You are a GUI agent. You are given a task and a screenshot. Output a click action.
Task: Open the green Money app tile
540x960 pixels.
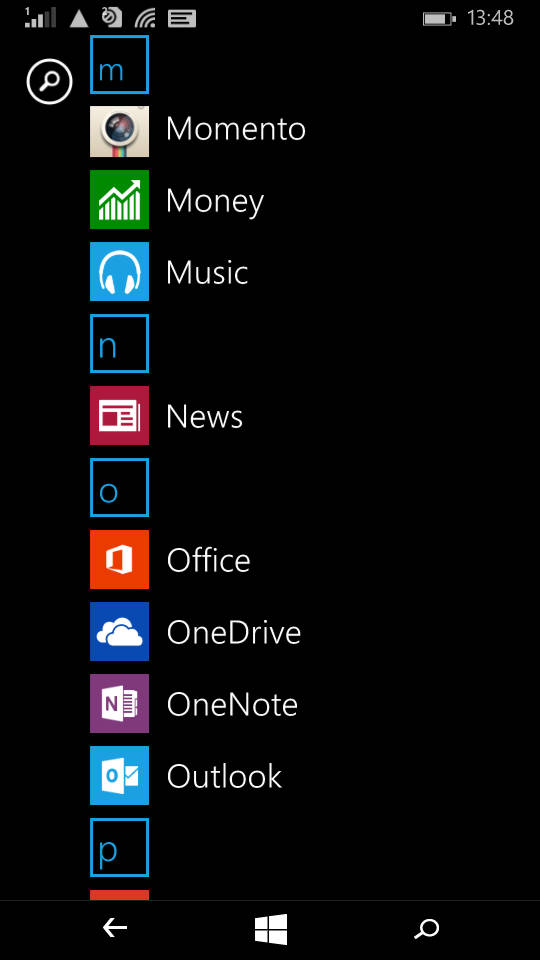coord(119,200)
